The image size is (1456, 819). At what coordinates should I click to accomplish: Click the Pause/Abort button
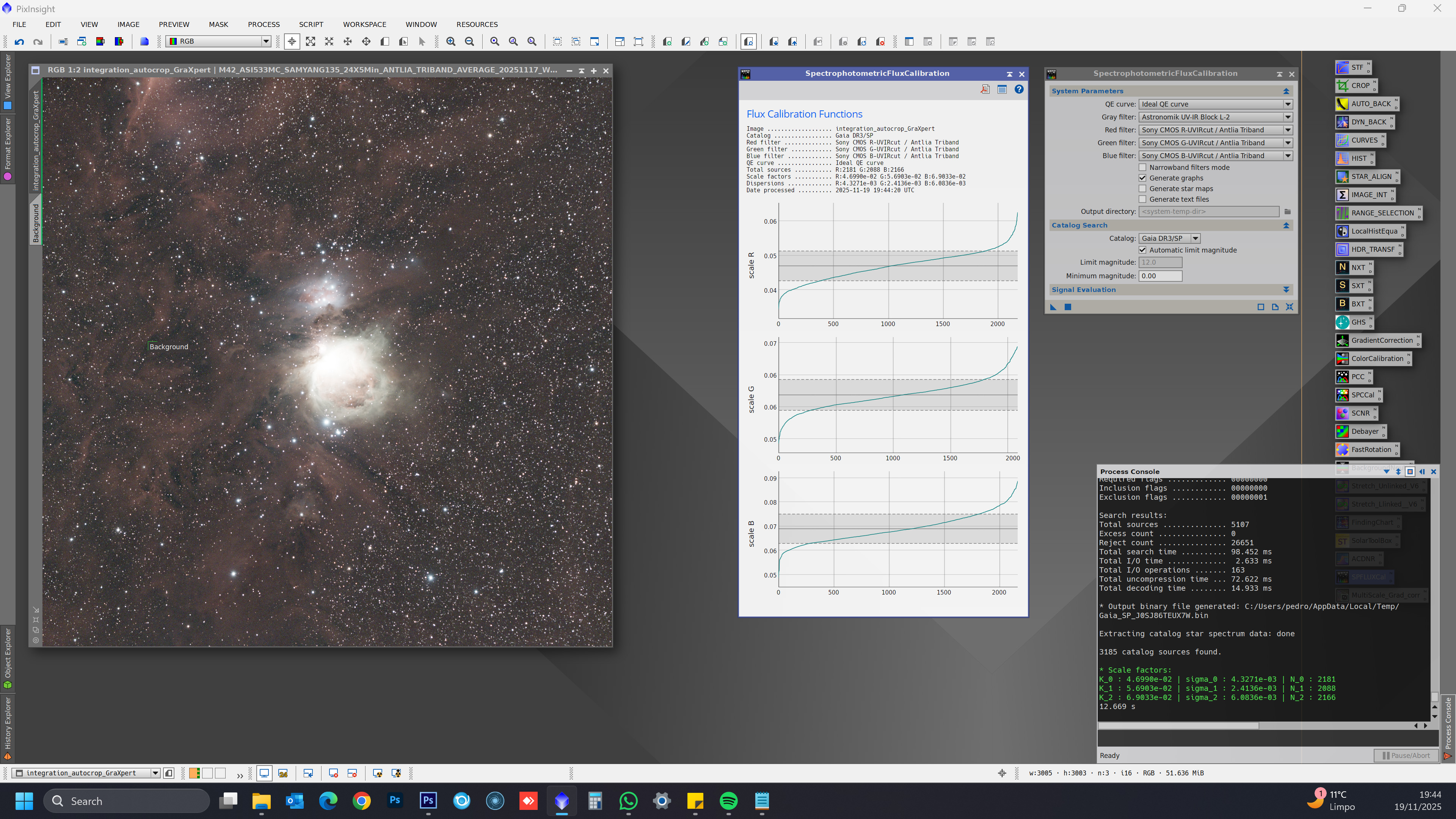click(1406, 755)
